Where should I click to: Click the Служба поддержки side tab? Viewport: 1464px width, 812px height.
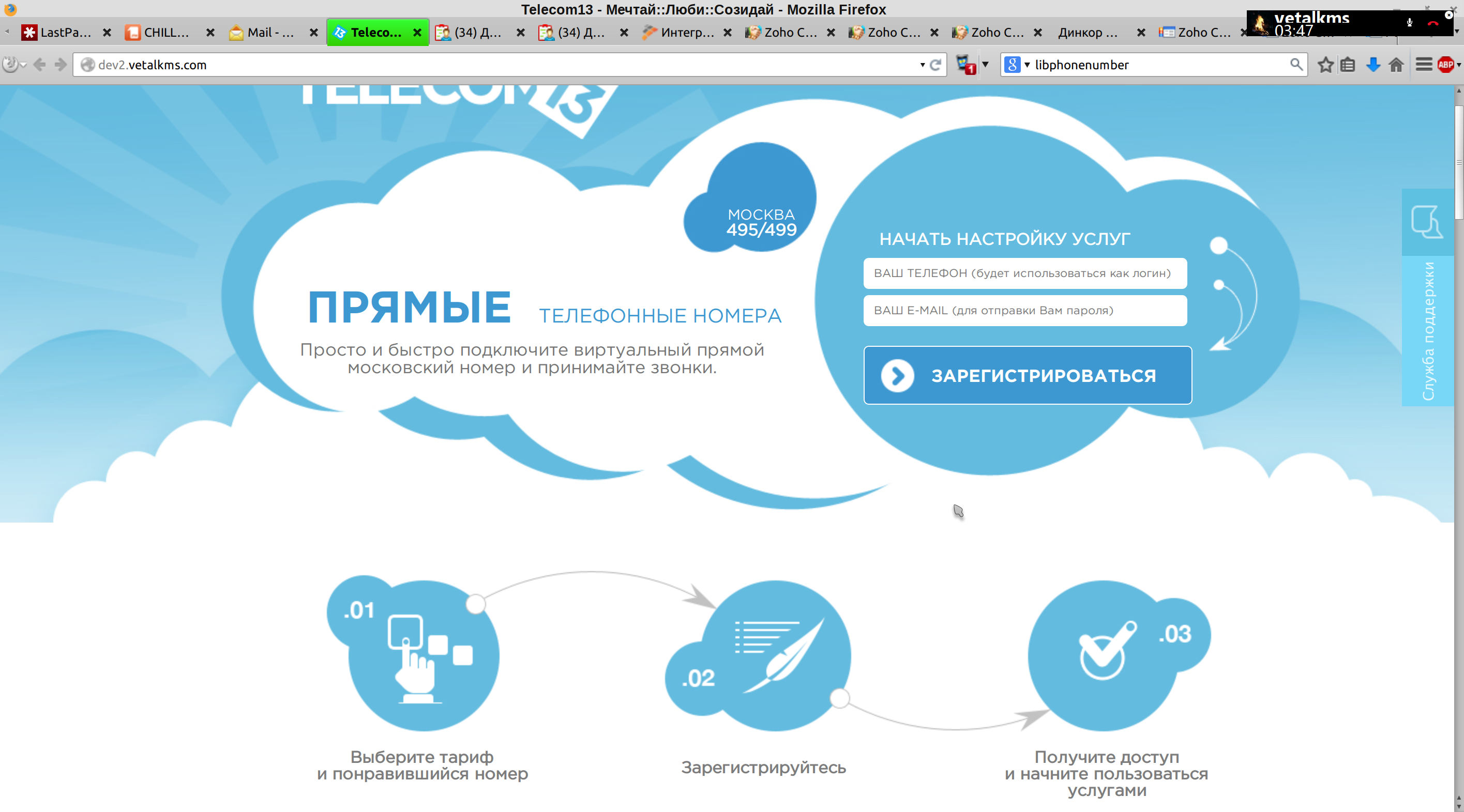pyautogui.click(x=1428, y=331)
